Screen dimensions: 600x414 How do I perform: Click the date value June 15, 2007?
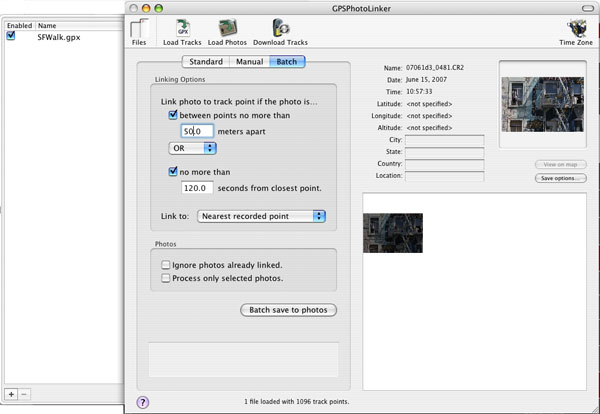426,80
